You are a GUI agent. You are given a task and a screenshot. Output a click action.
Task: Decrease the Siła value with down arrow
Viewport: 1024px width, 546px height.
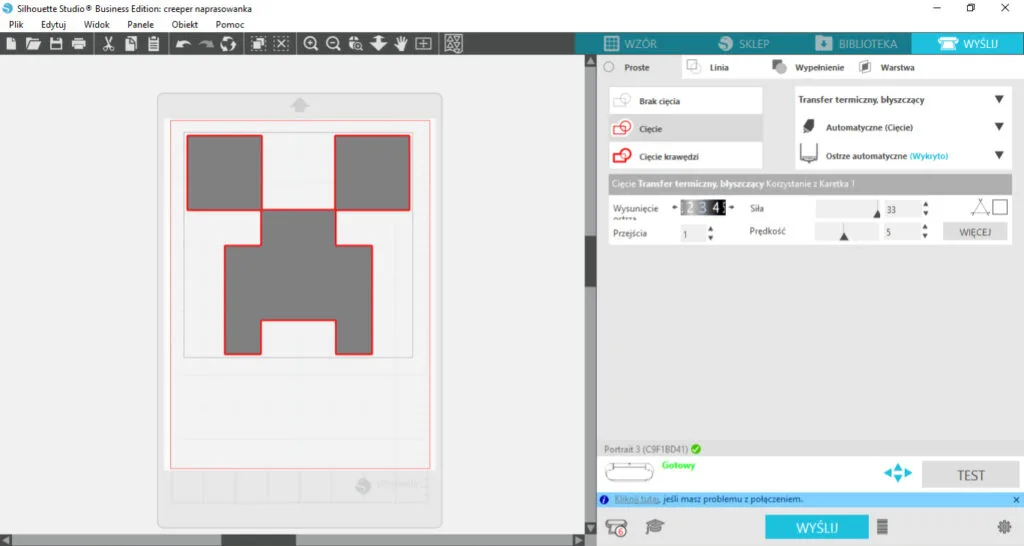(925, 213)
